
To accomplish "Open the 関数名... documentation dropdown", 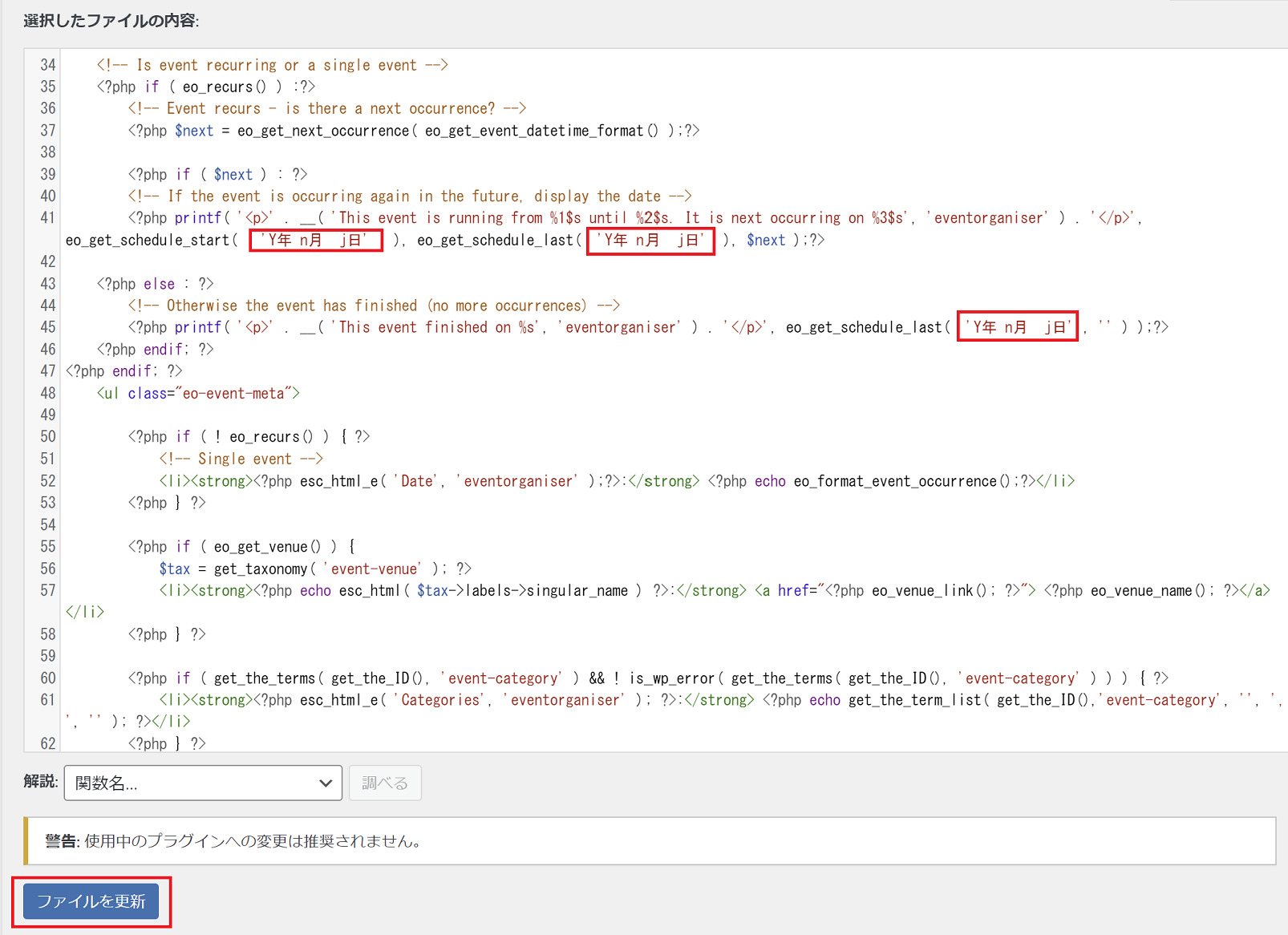I will (x=203, y=783).
